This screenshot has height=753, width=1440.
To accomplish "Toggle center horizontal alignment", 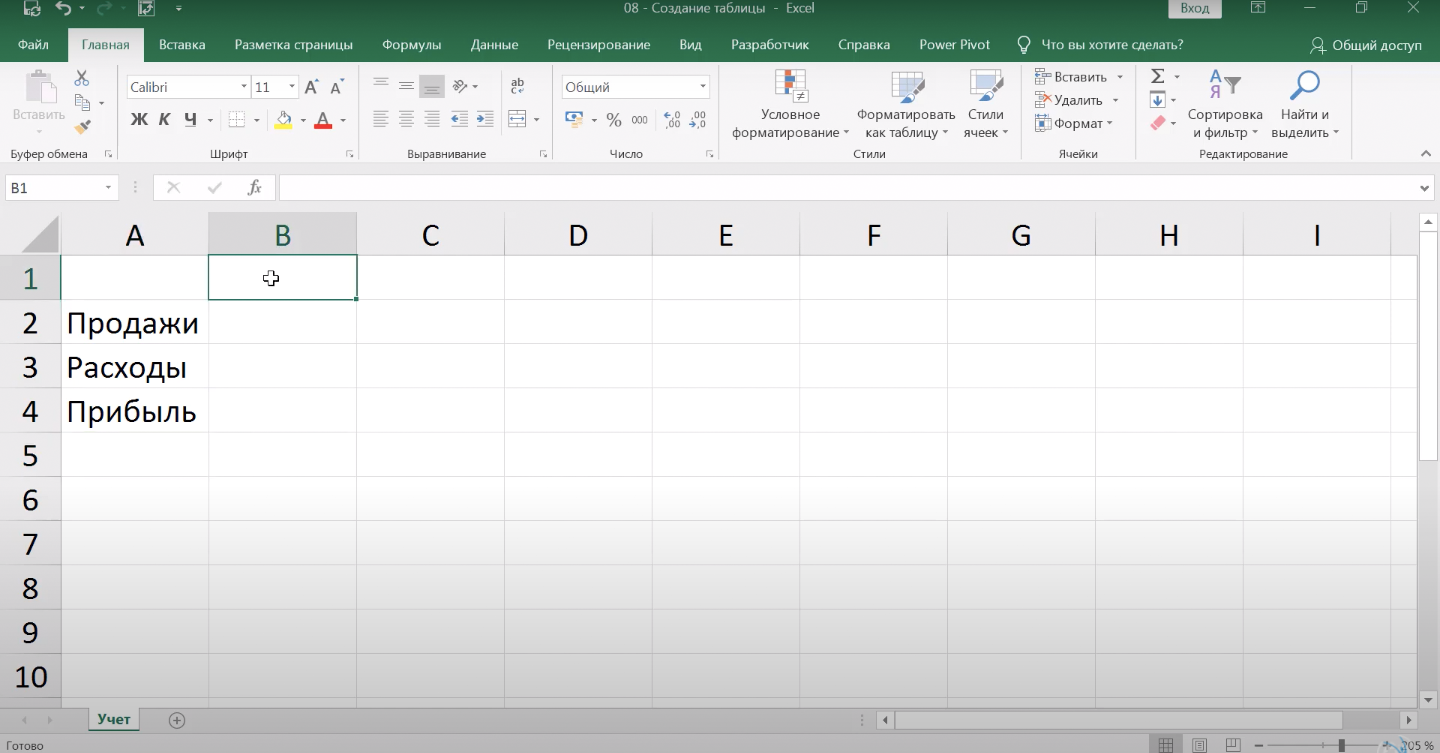I will coord(406,119).
